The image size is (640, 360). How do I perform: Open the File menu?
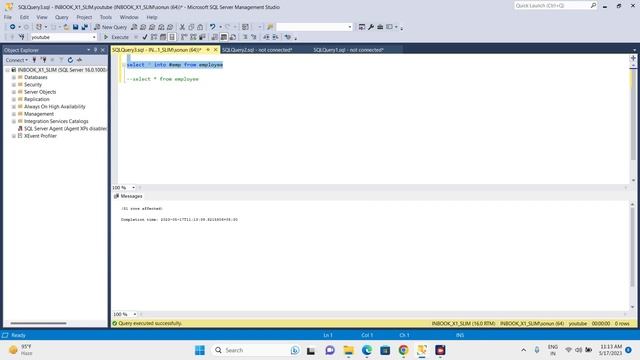[8, 17]
